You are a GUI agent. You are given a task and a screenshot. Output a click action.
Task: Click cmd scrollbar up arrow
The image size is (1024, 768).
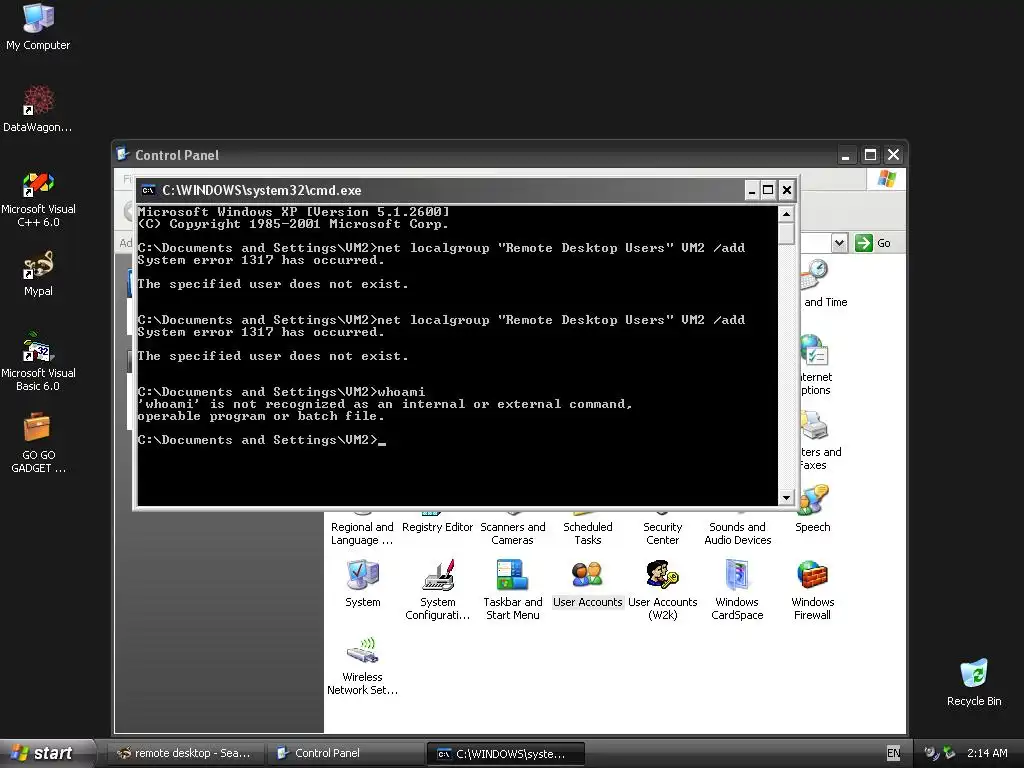(x=786, y=214)
